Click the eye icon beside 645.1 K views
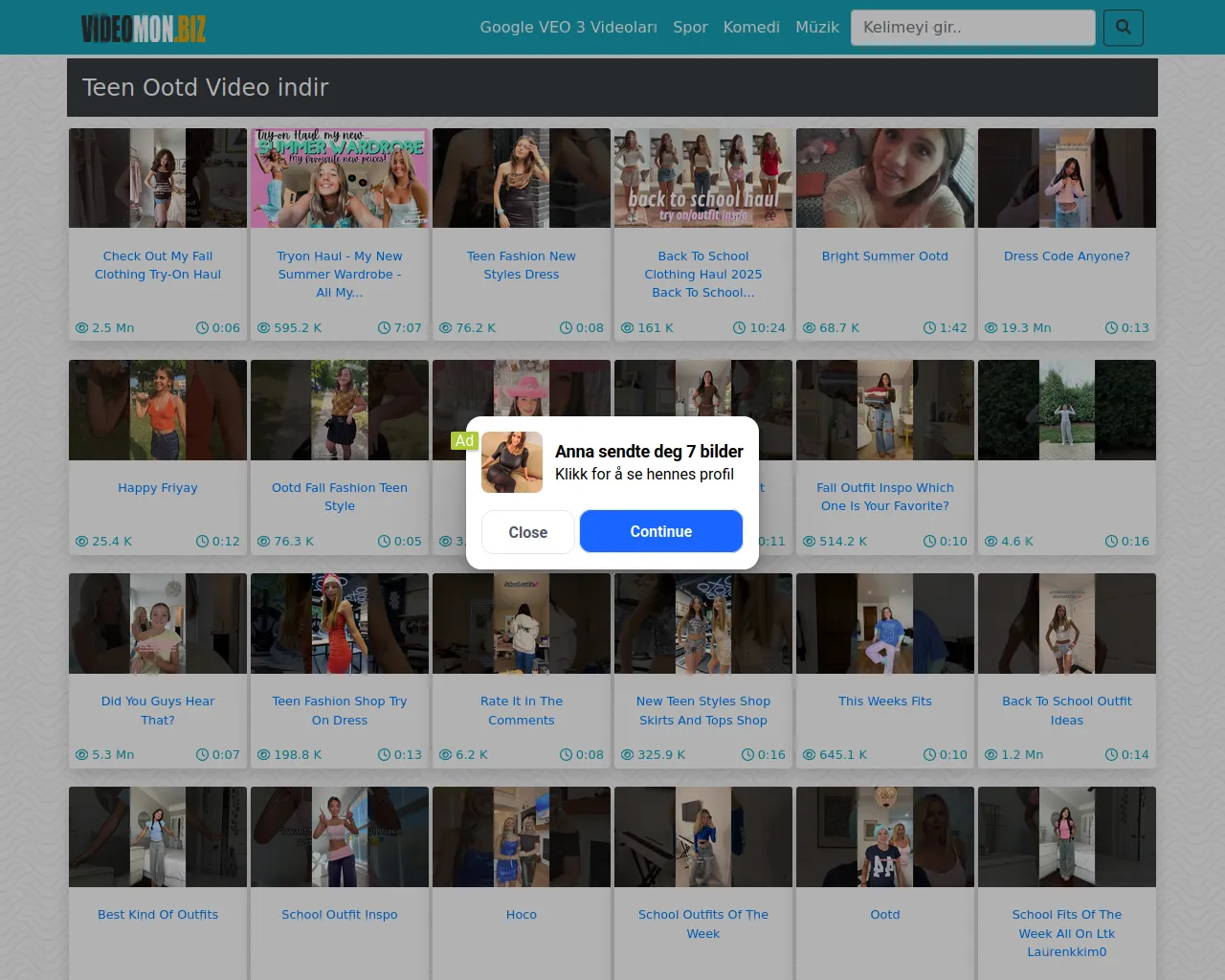 coord(810,755)
